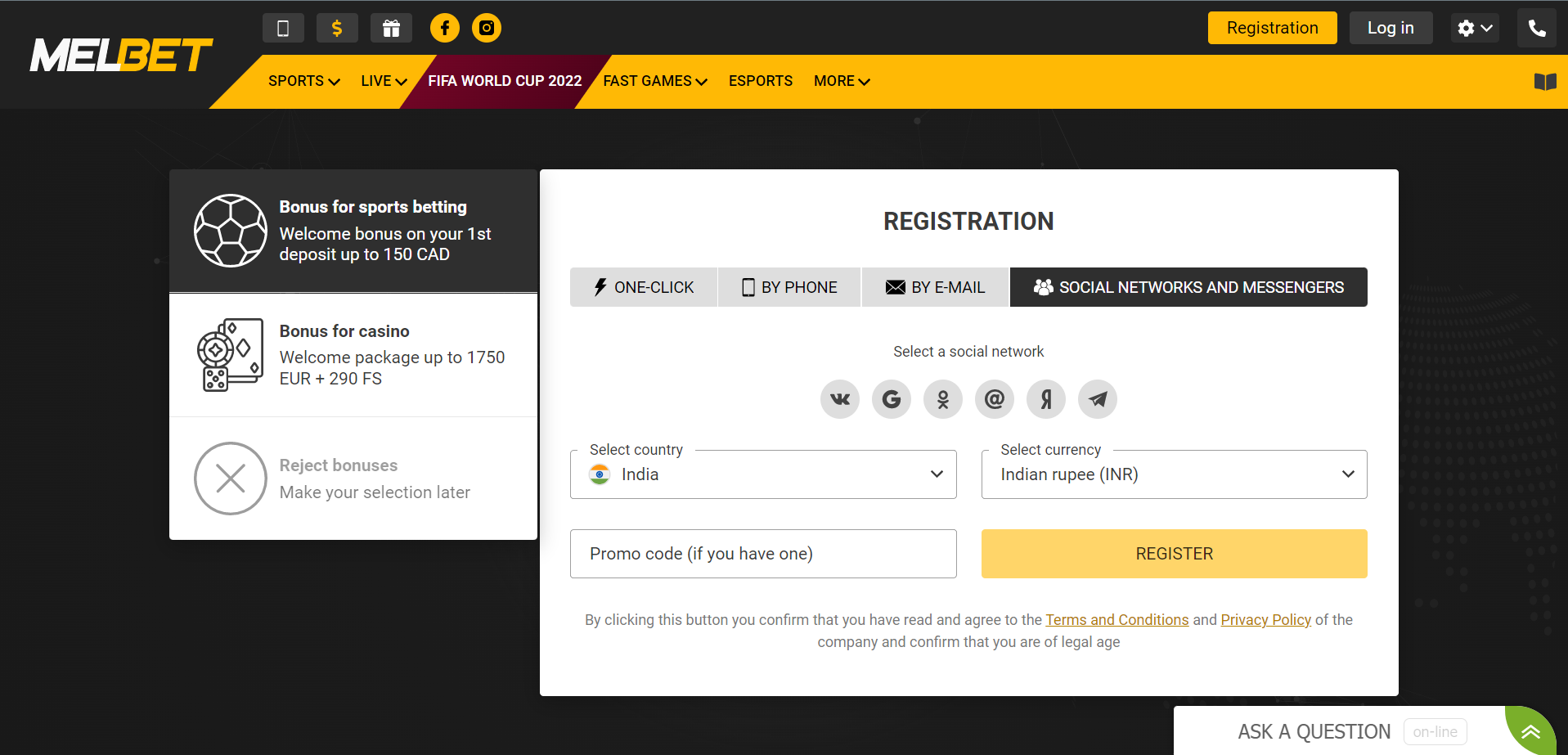Register via Odnoklassniki icon
1568x755 pixels.
tap(943, 399)
